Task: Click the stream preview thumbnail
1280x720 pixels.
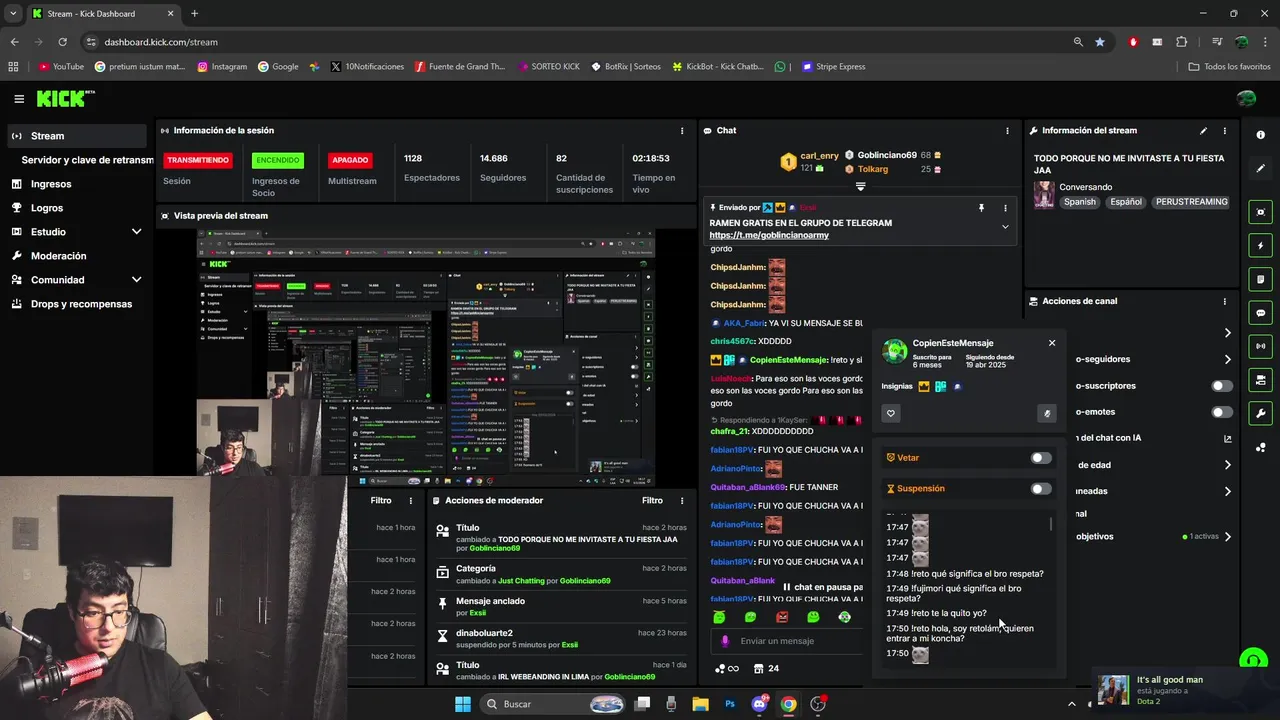Action: [426, 359]
